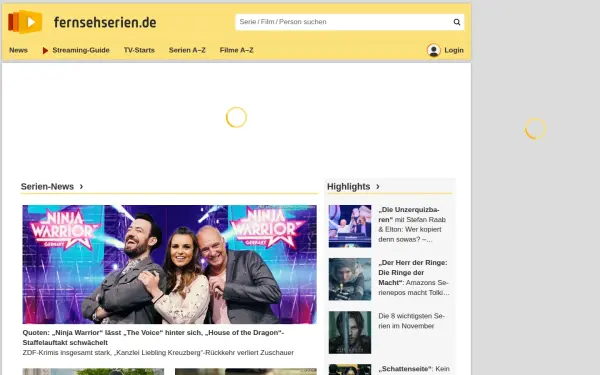
Task: Open the Quoten: Ninja Warrior headline
Action: (x=153, y=338)
